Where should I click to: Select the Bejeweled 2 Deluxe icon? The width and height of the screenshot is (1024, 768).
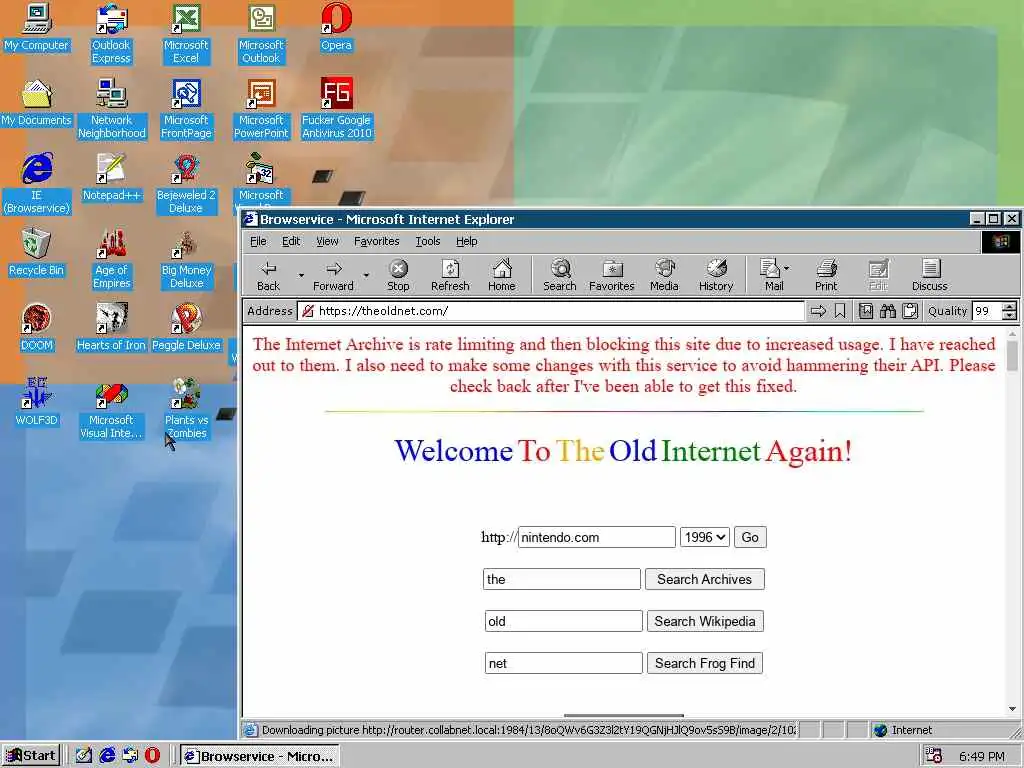(x=186, y=184)
